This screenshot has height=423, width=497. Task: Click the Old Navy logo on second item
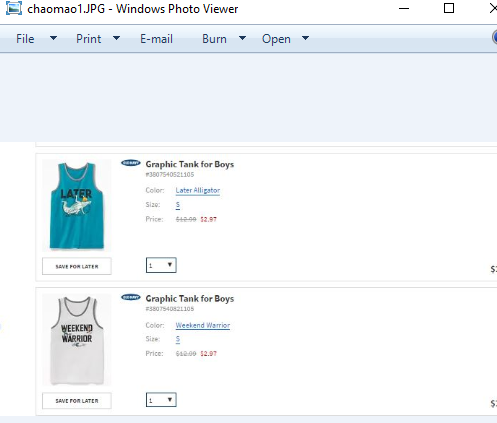131,297
